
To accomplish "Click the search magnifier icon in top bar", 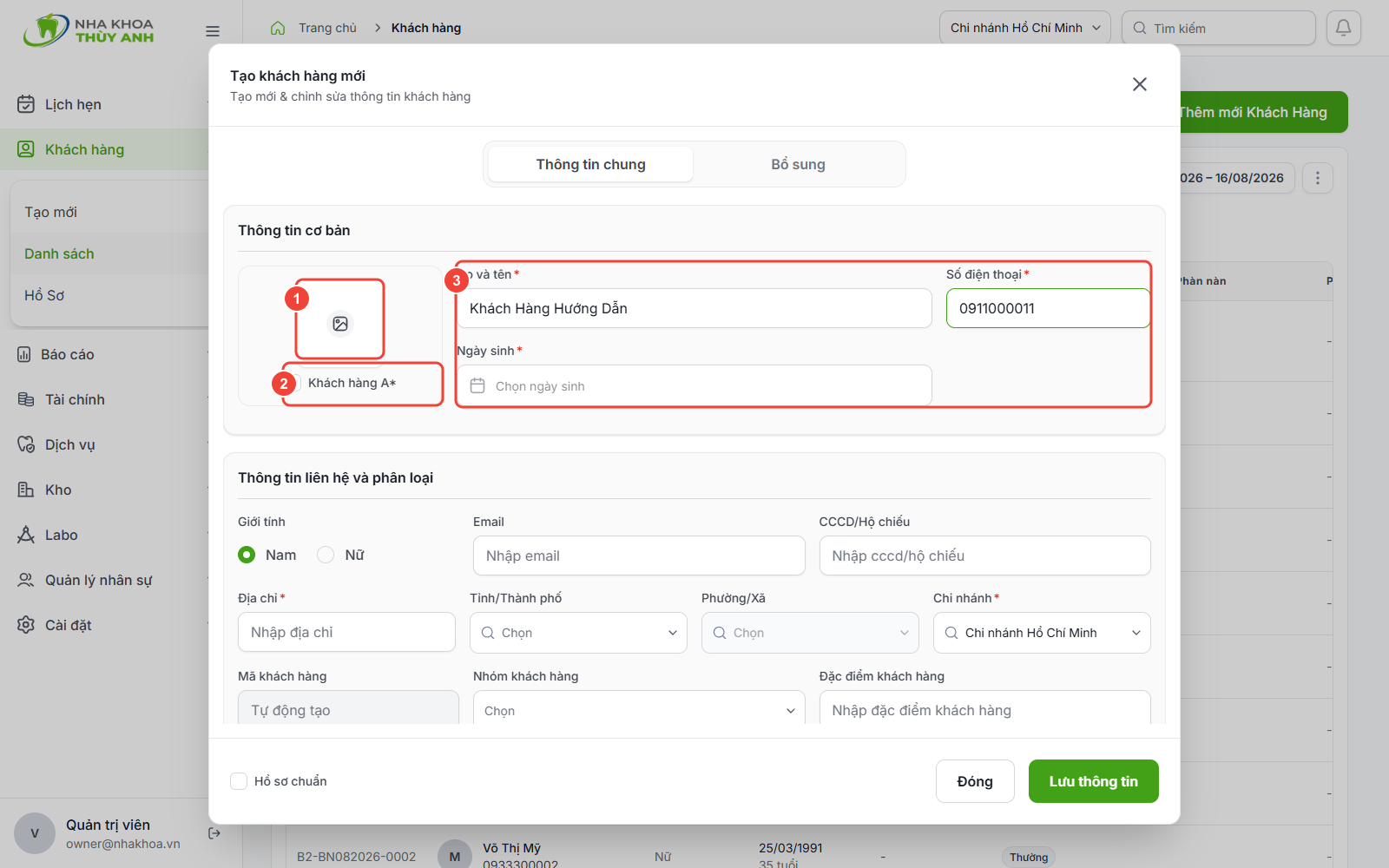I will (1140, 28).
